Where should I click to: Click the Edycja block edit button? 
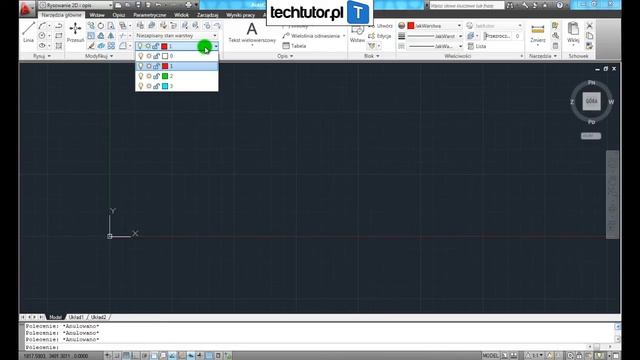pyautogui.click(x=380, y=36)
